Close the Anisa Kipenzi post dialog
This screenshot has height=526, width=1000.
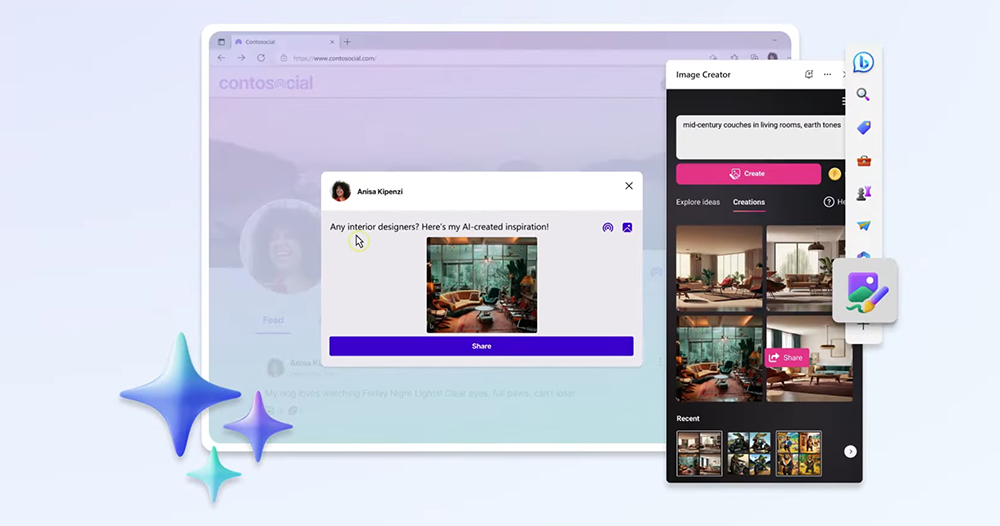(629, 186)
